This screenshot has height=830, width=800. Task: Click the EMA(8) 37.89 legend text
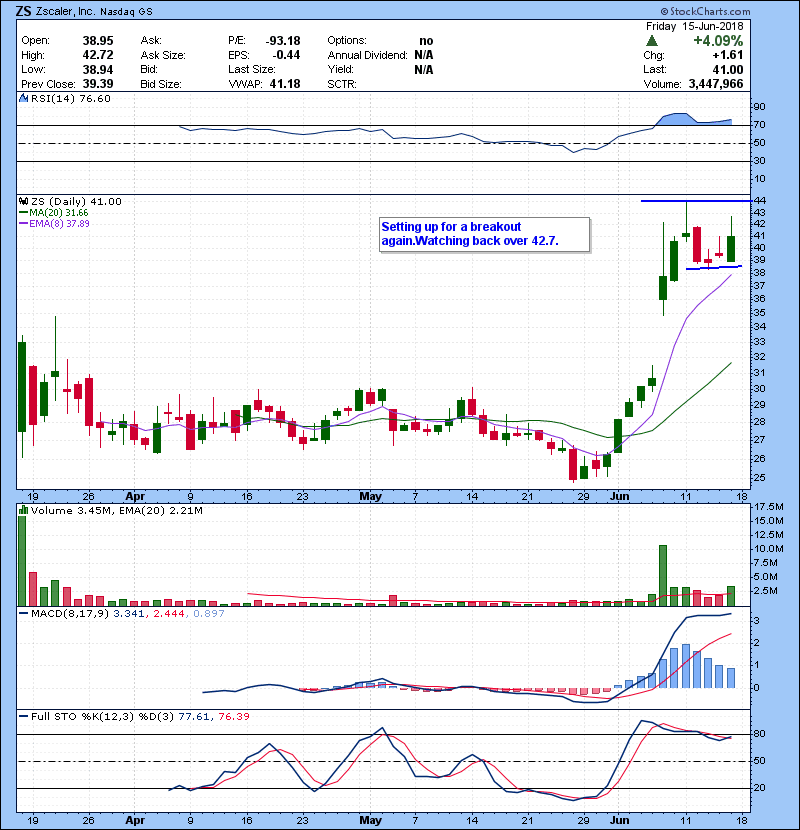(59, 224)
